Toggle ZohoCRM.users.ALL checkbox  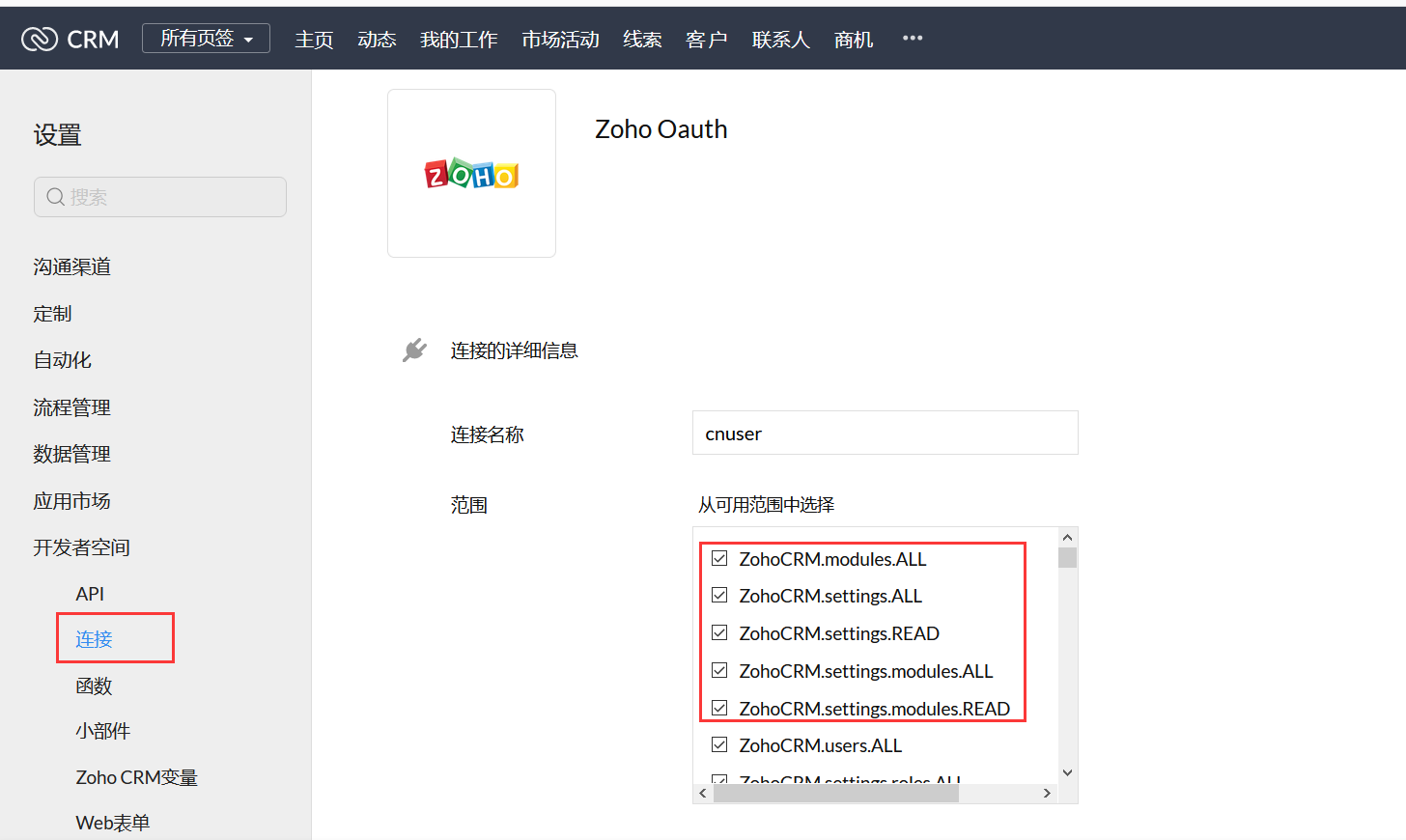(719, 745)
